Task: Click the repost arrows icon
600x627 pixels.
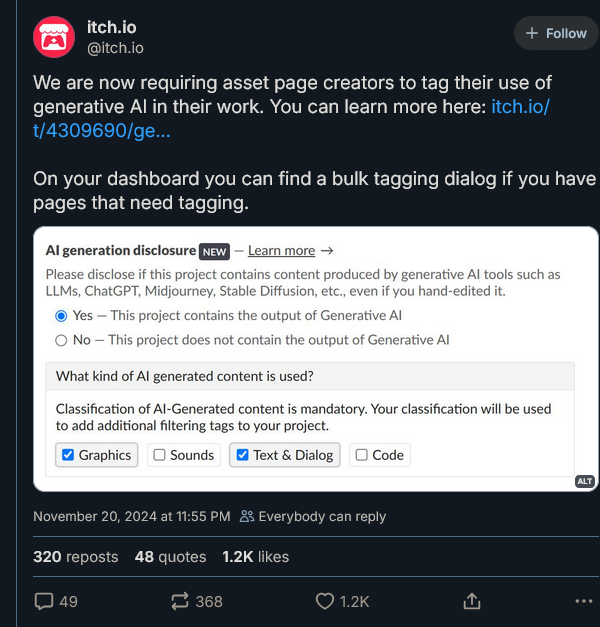Action: pos(179,601)
